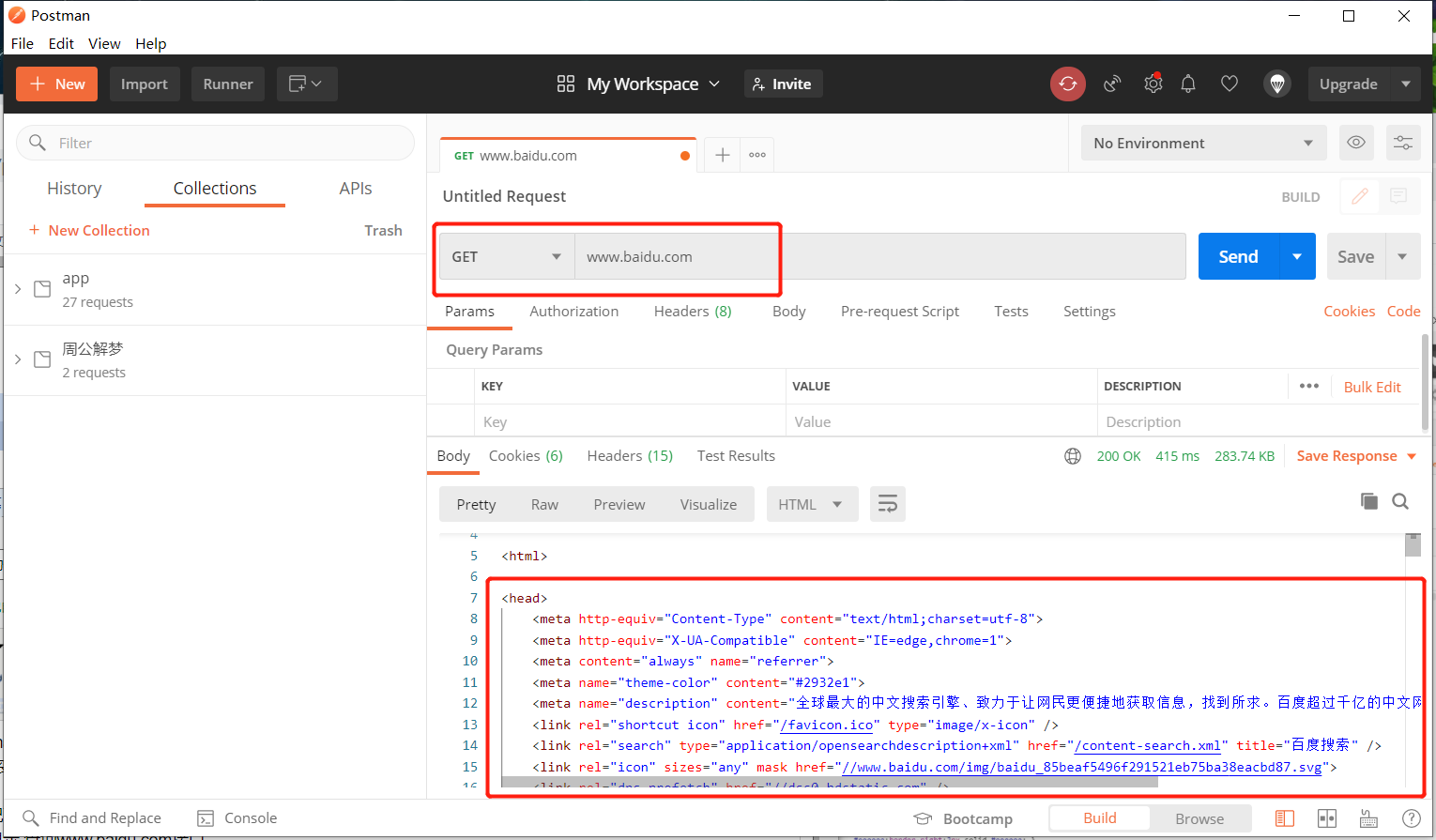Open the tab options ellipsis menu
Screen dimensions: 1436x840
[x=757, y=155]
